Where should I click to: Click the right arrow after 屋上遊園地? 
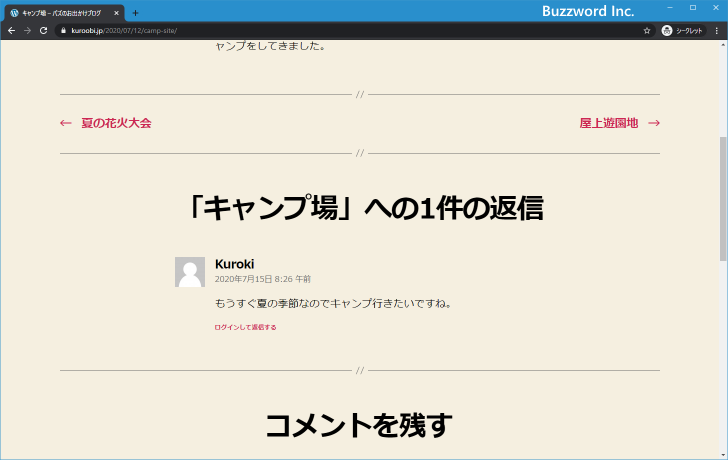coord(654,123)
